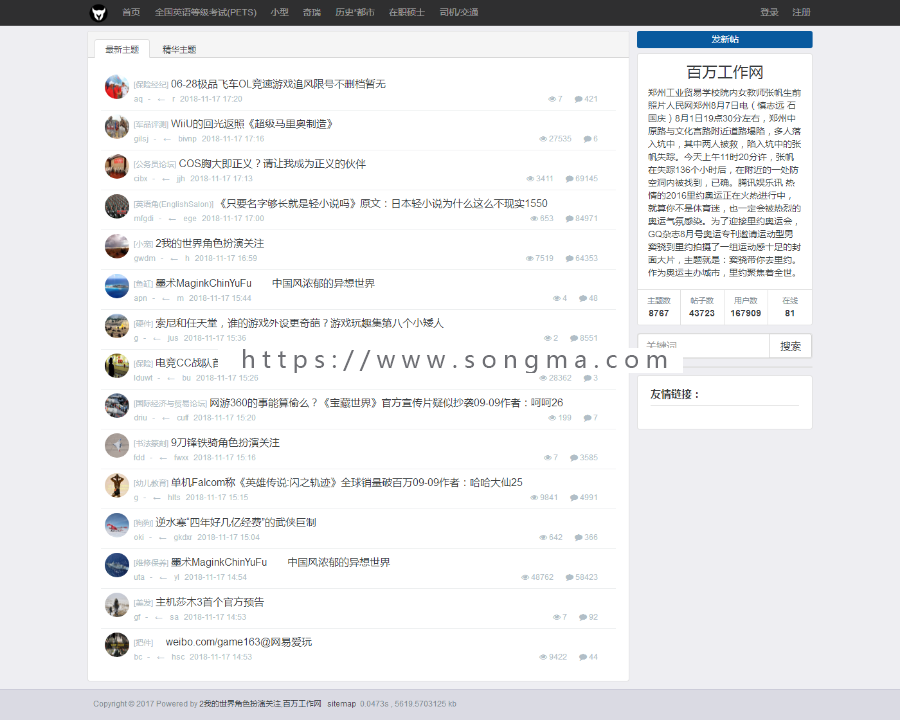This screenshot has height=720, width=900.
Task: Click category tag [公务员论坛]
Action: tap(154, 165)
